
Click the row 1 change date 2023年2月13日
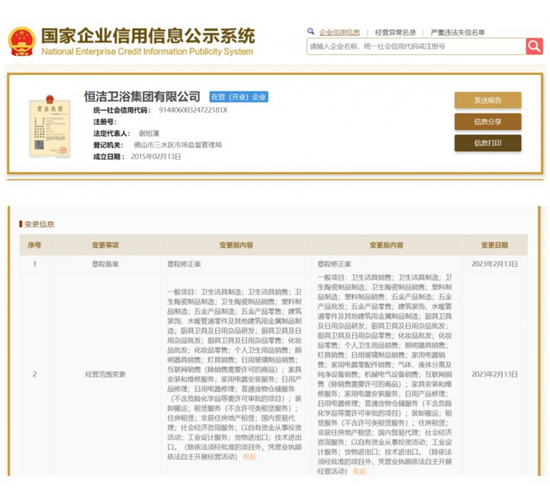[x=495, y=264]
